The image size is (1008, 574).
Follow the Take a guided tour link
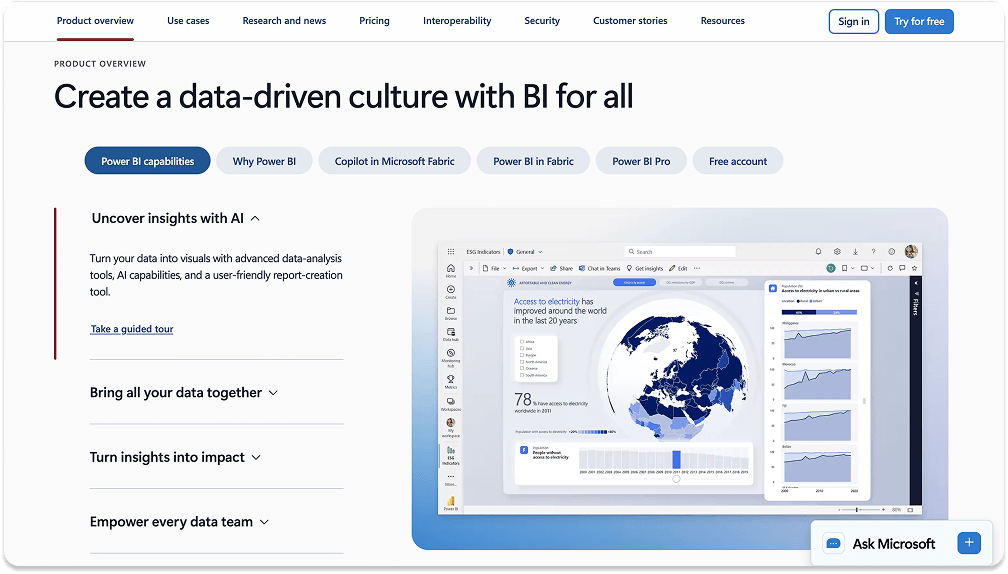132,329
